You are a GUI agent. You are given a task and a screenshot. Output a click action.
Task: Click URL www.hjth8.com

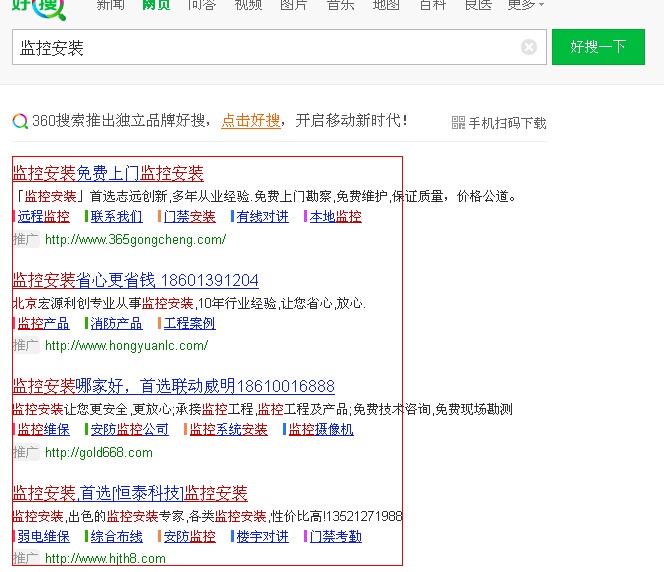click(105, 559)
